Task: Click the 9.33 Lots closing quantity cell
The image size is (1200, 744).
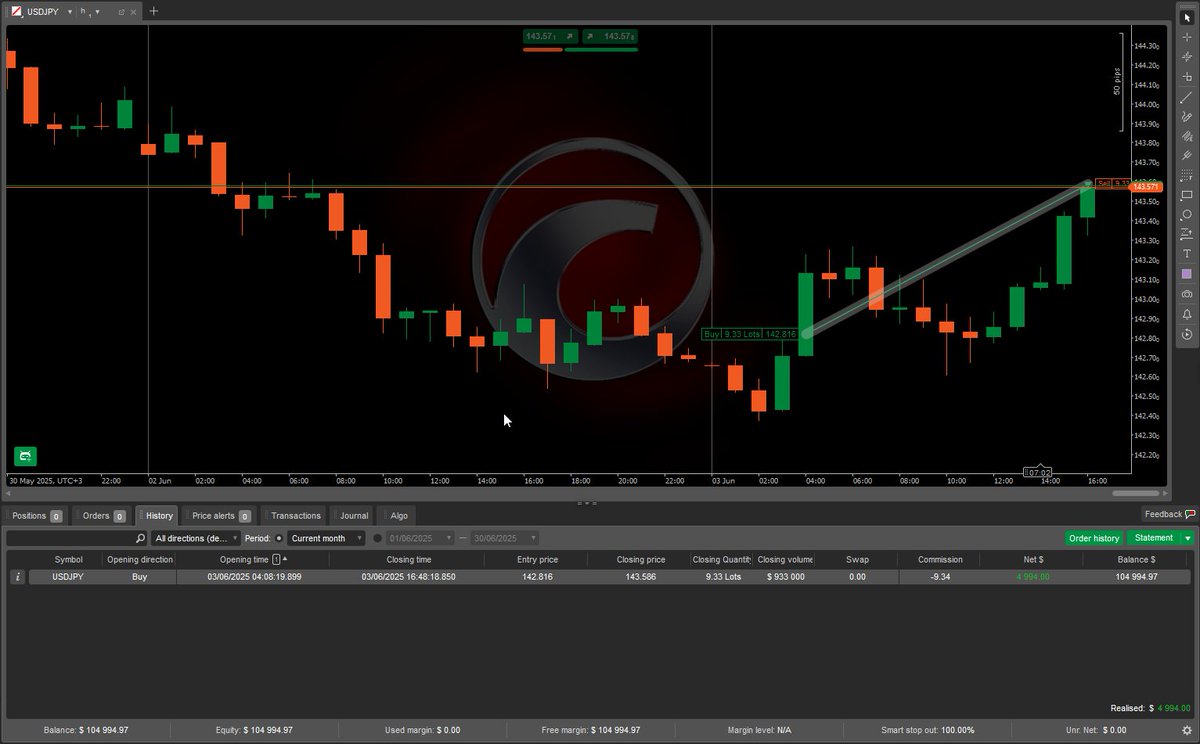Action: [722, 577]
